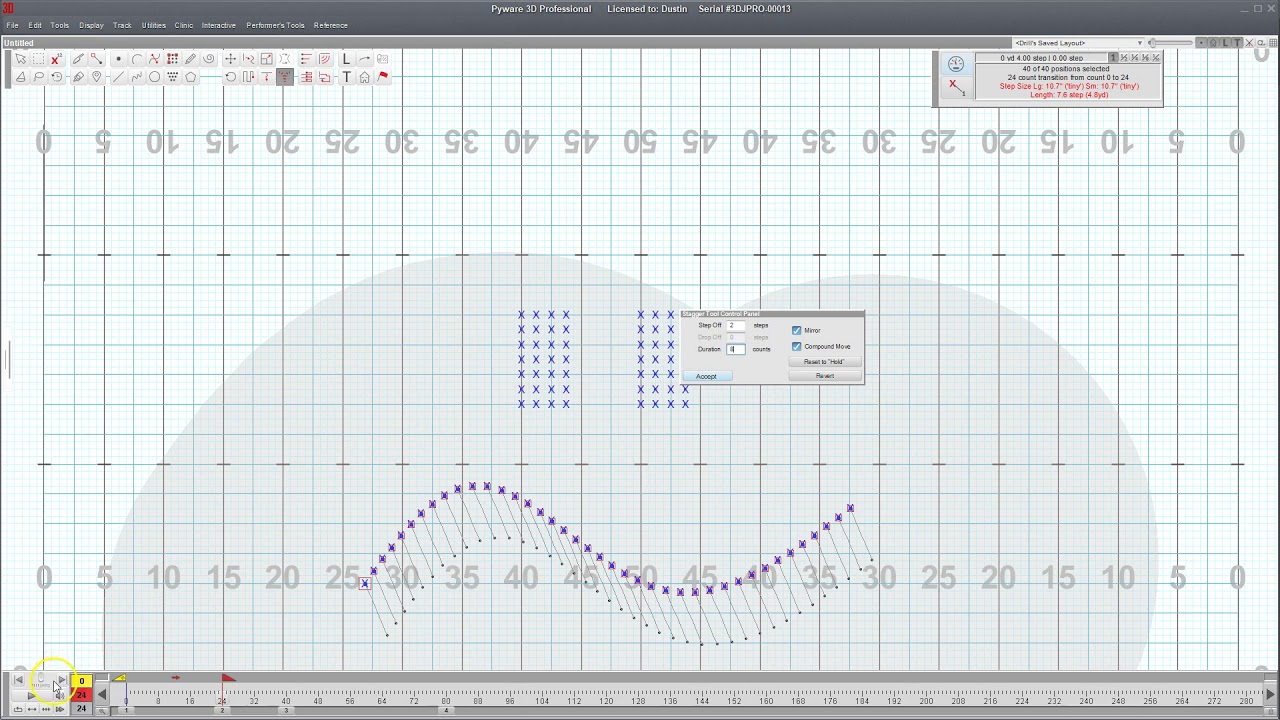The height and width of the screenshot is (720, 1280).
Task: Click the Step Off input field
Action: 735,326
